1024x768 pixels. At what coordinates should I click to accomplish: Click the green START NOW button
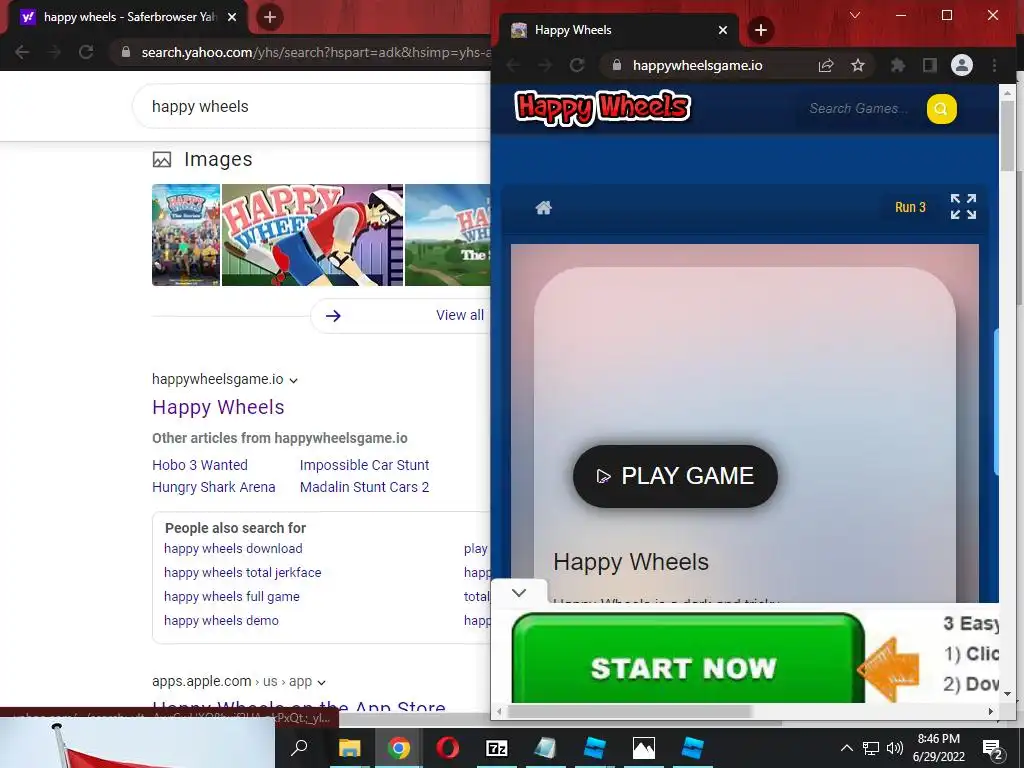(688, 660)
